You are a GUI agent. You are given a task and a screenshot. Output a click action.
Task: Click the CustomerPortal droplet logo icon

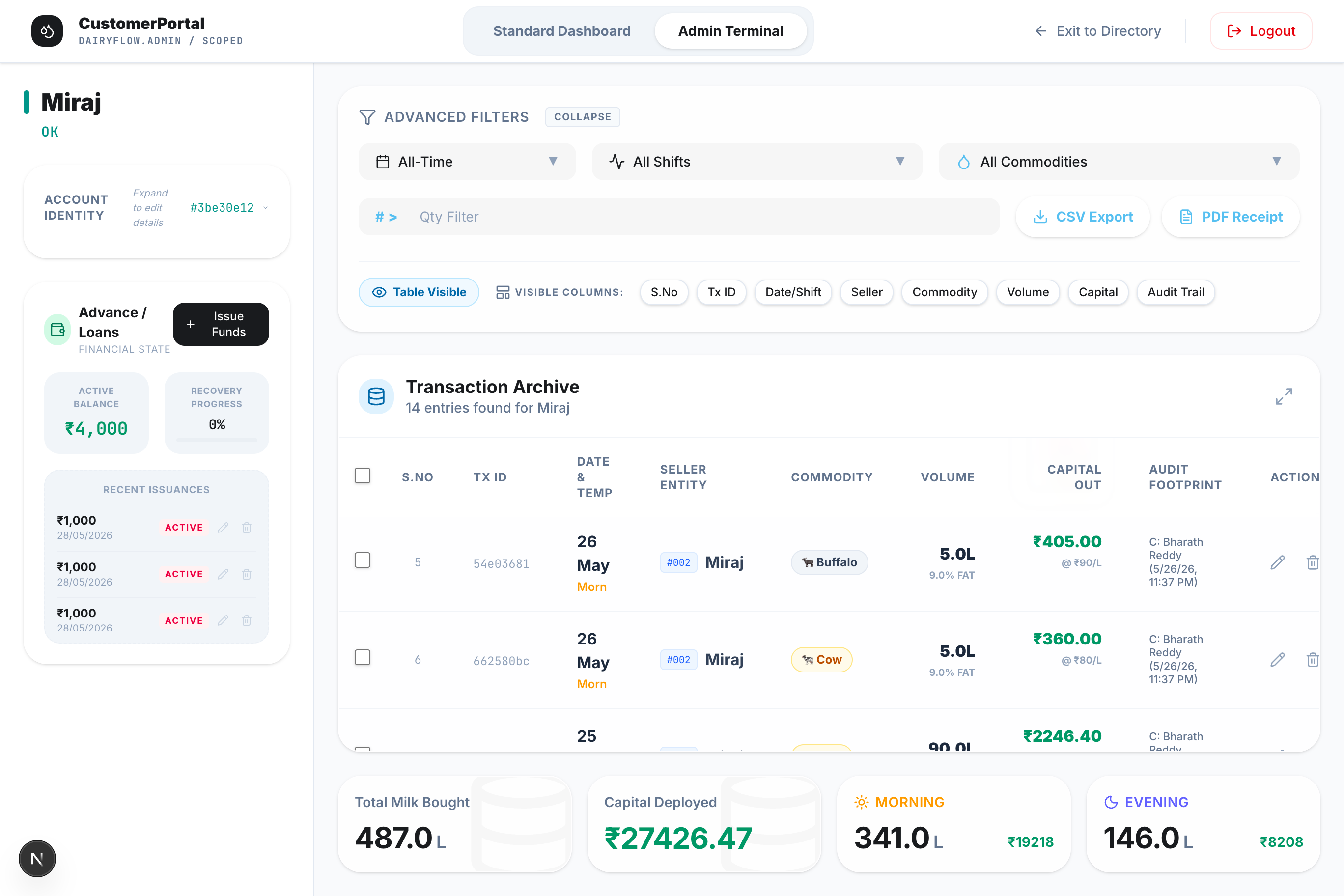[x=47, y=31]
